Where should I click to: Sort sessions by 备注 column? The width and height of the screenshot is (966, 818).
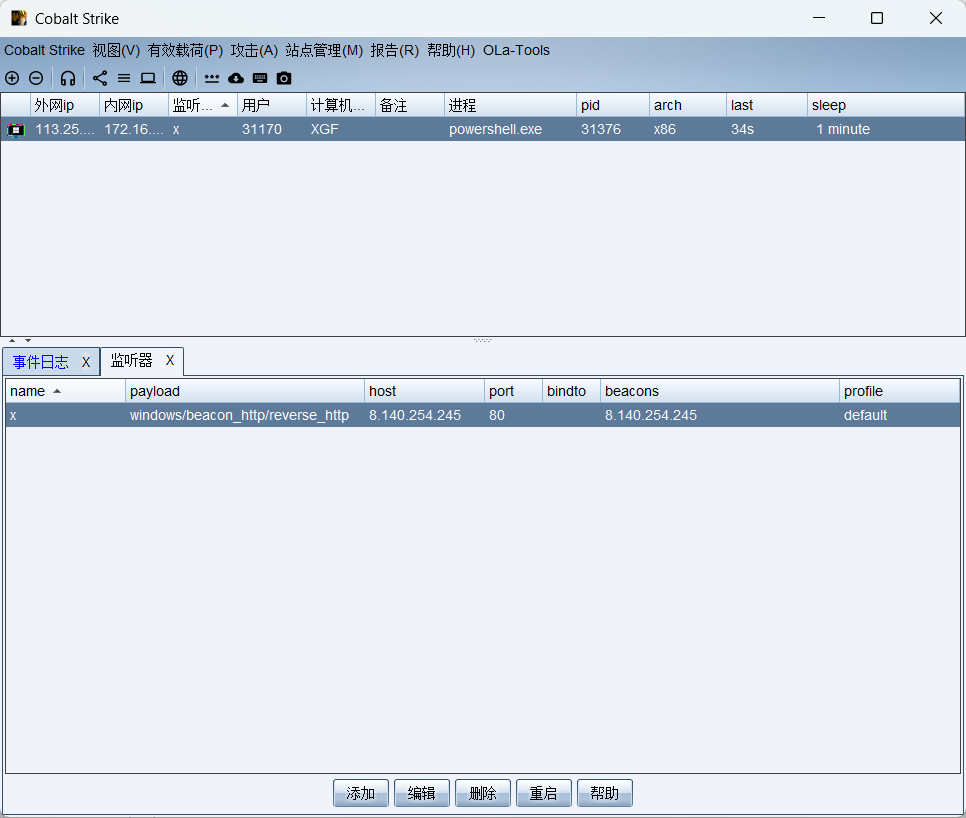410,105
